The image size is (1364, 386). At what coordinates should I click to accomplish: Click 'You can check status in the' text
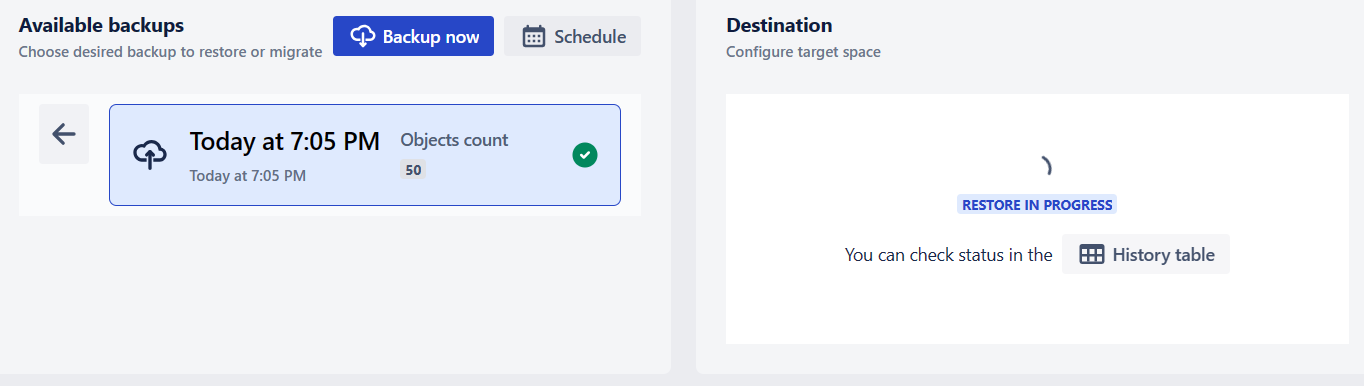click(949, 255)
